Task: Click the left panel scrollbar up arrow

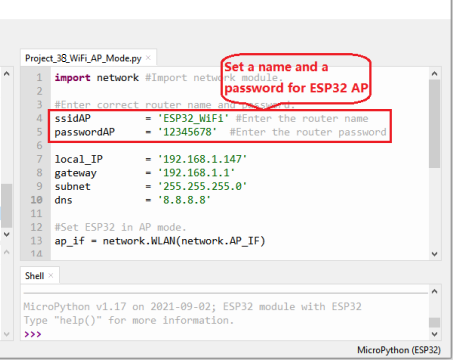Action: pos(6,73)
